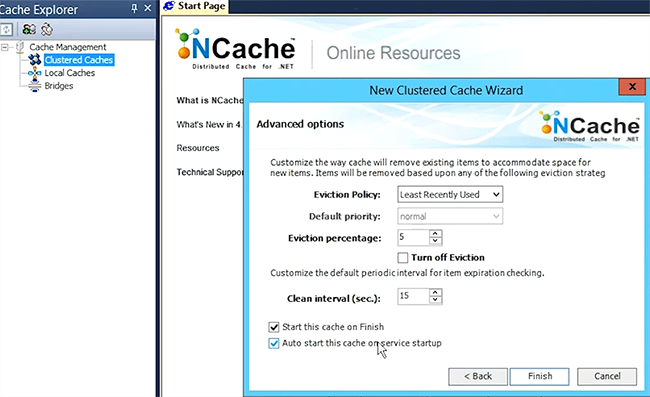Click the second Cache Explorer toolbar icon
The image size is (650, 397).
coord(29,29)
